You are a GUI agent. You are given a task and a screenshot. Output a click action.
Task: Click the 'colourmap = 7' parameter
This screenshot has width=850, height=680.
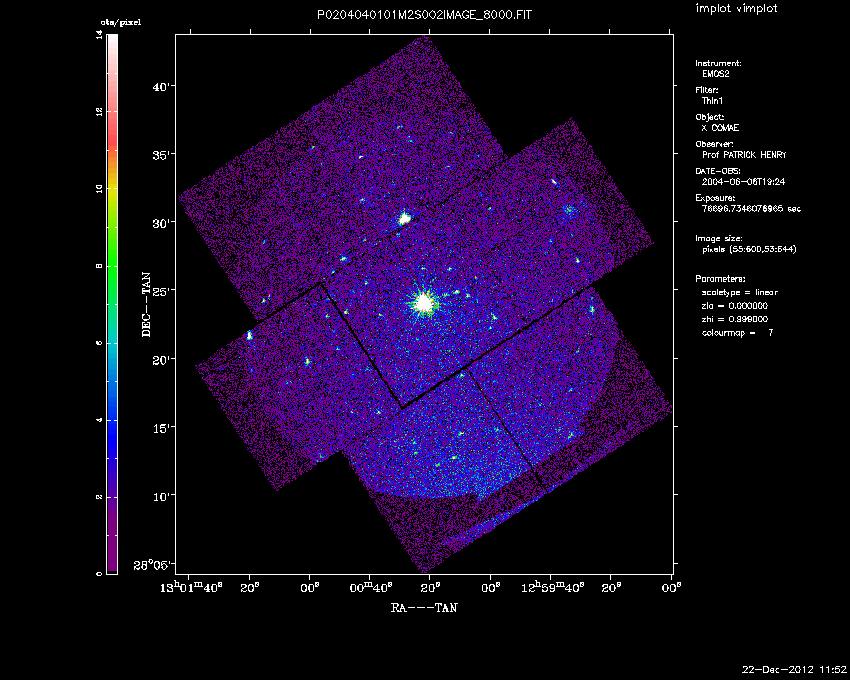click(738, 333)
